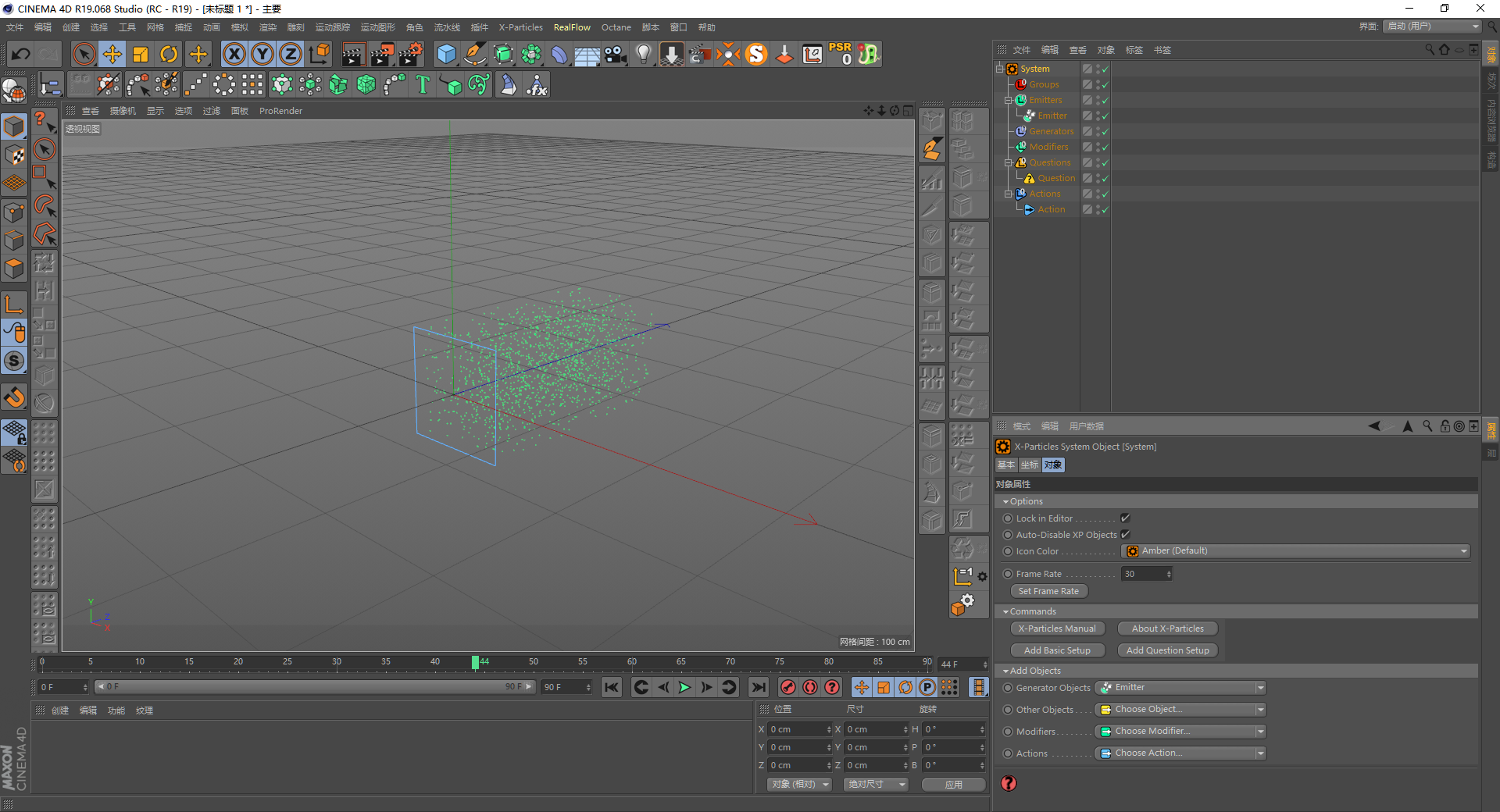Image resolution: width=1500 pixels, height=812 pixels.
Task: Toggle enable check for Action object
Action: pos(1105,210)
